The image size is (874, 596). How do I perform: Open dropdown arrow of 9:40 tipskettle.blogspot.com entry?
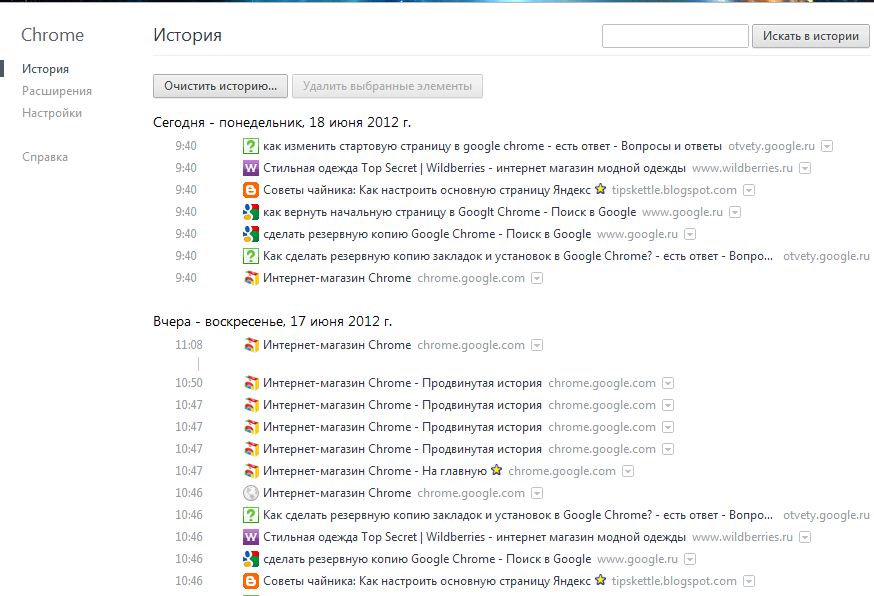pyautogui.click(x=749, y=190)
